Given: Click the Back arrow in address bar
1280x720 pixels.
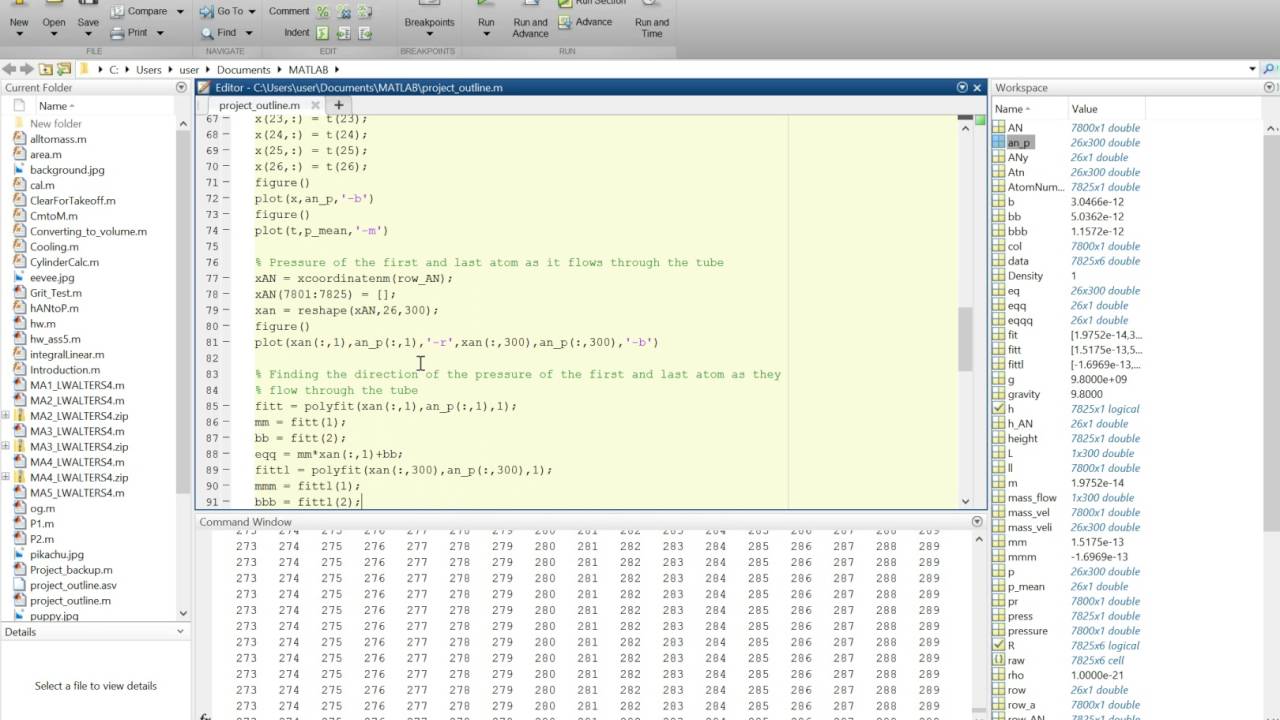Looking at the screenshot, I should pos(9,69).
